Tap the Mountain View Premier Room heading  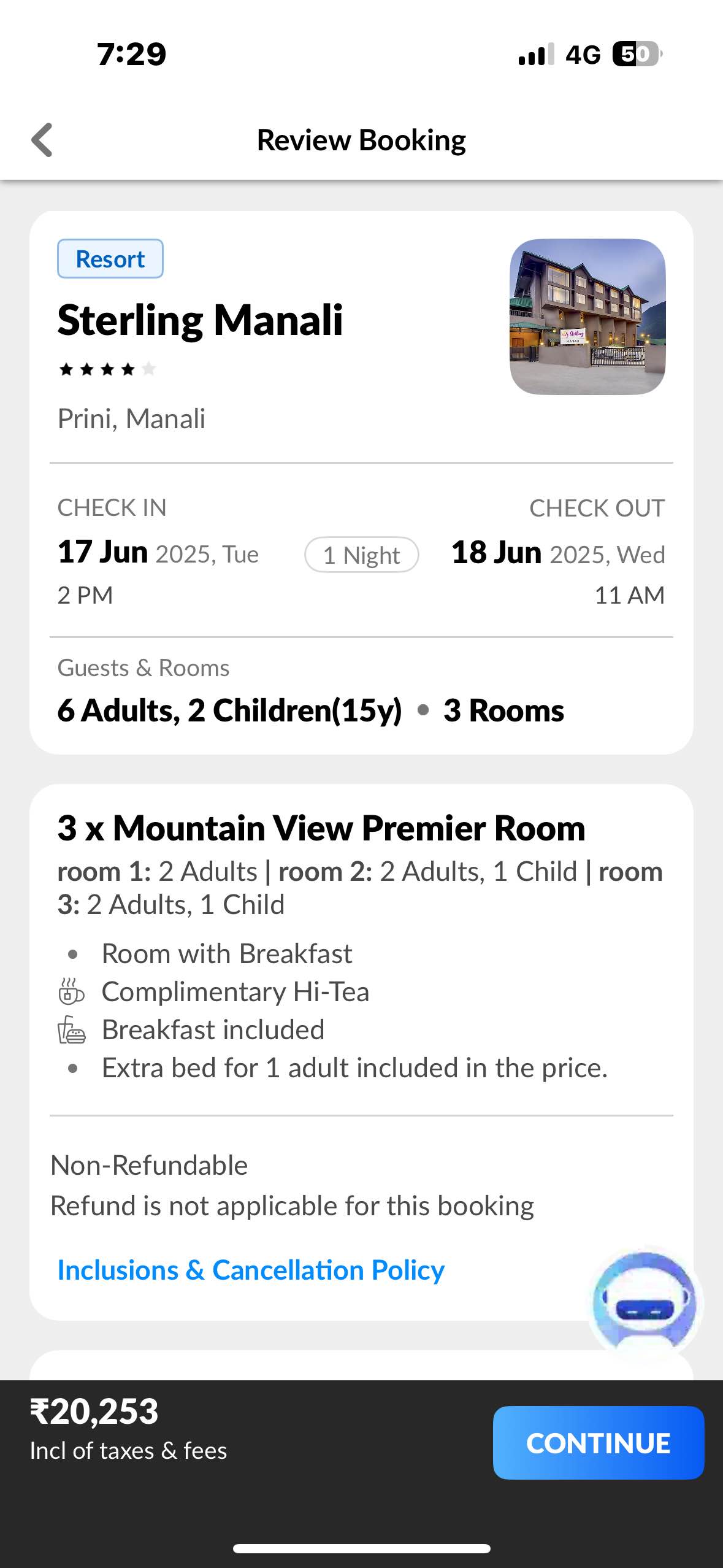point(321,828)
